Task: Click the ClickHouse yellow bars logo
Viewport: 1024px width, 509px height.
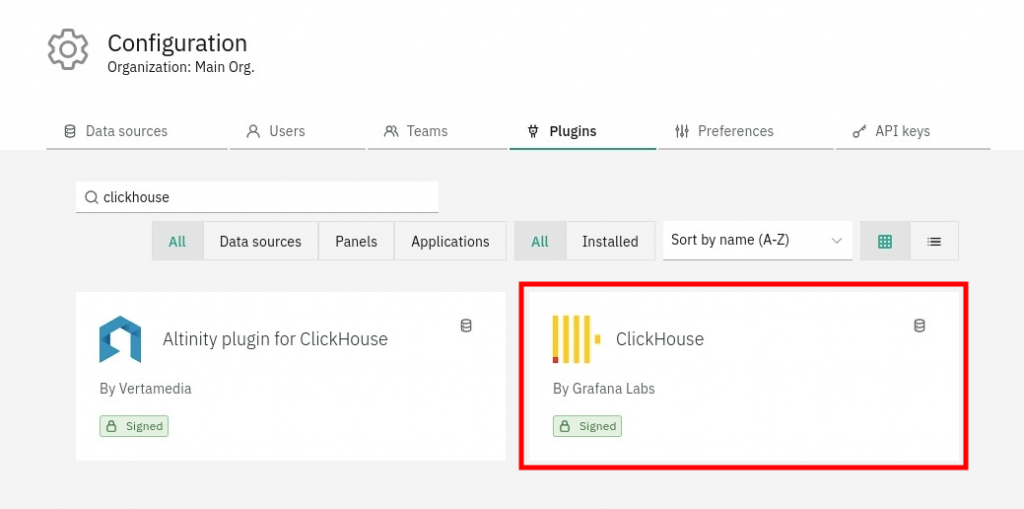Action: tap(576, 339)
